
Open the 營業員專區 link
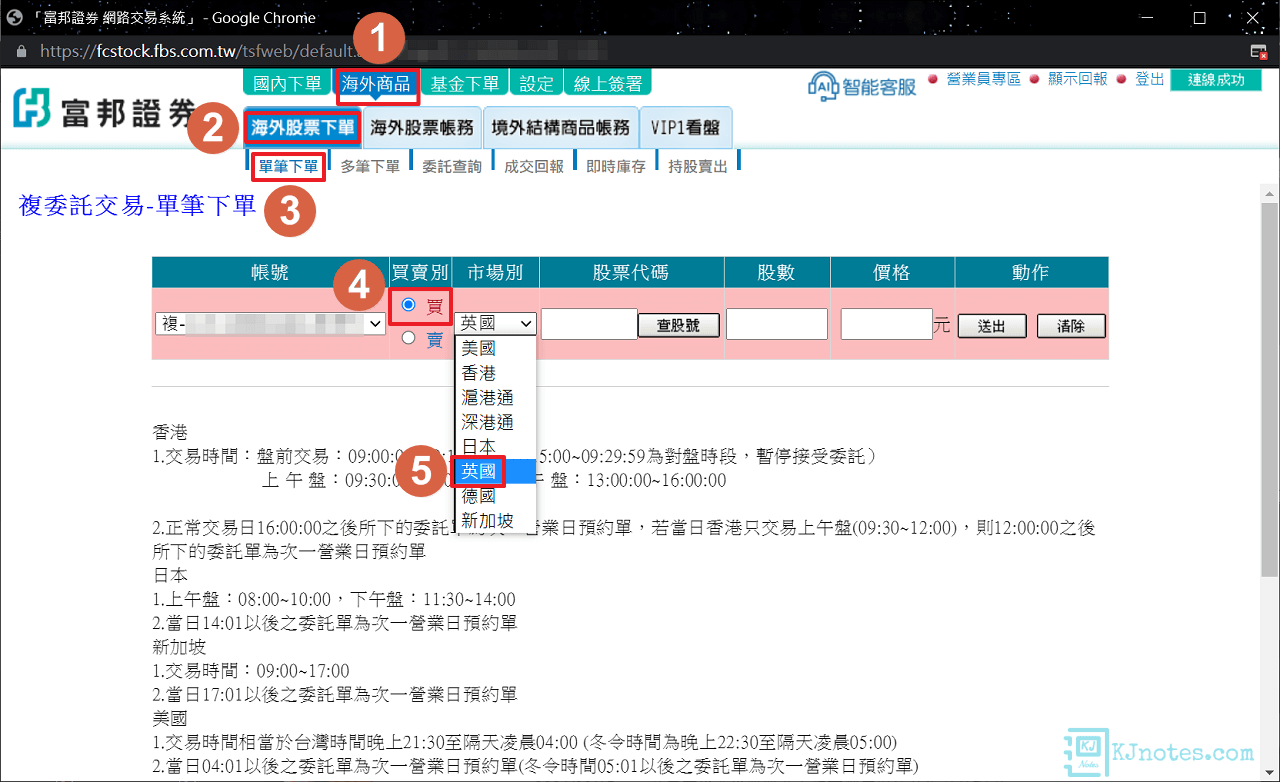[984, 79]
